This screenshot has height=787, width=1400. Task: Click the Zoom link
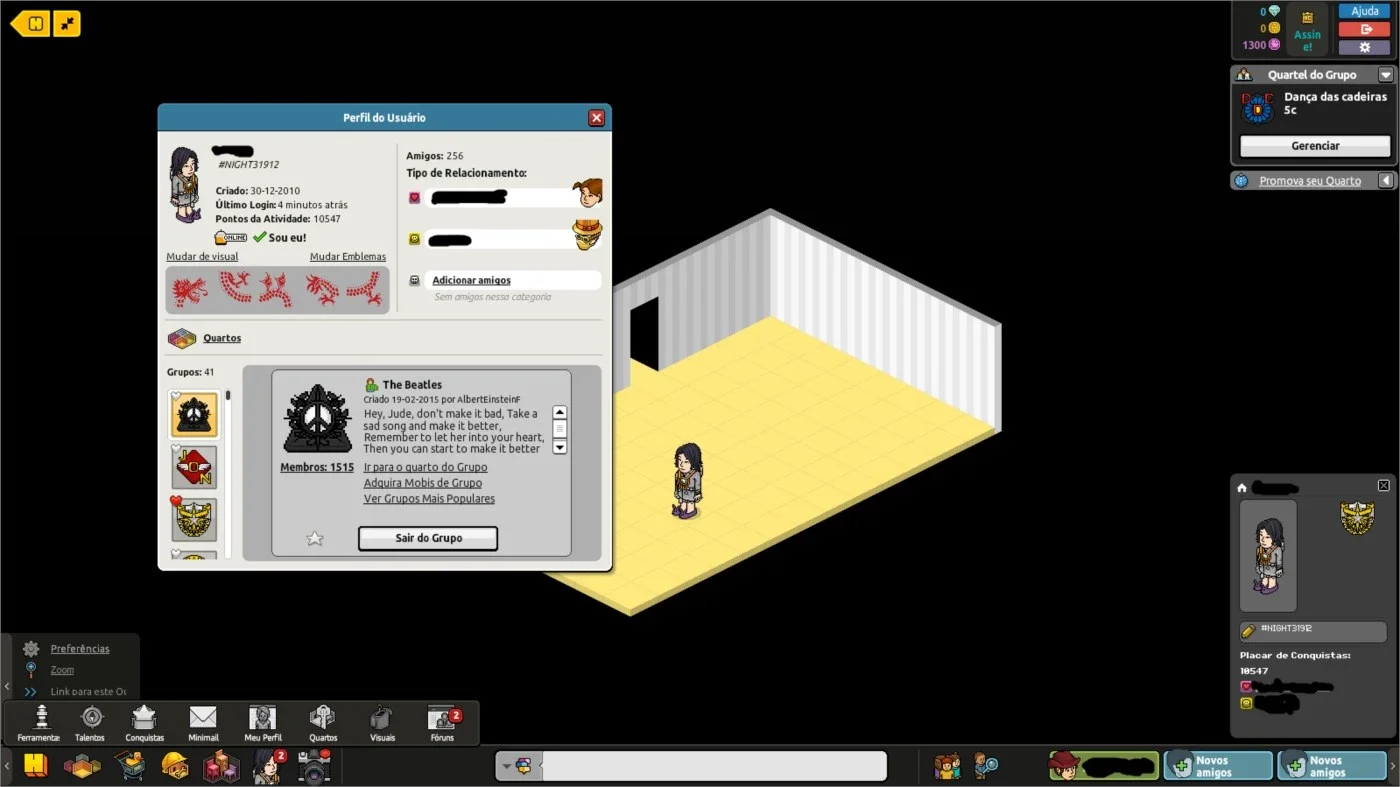[62, 670]
